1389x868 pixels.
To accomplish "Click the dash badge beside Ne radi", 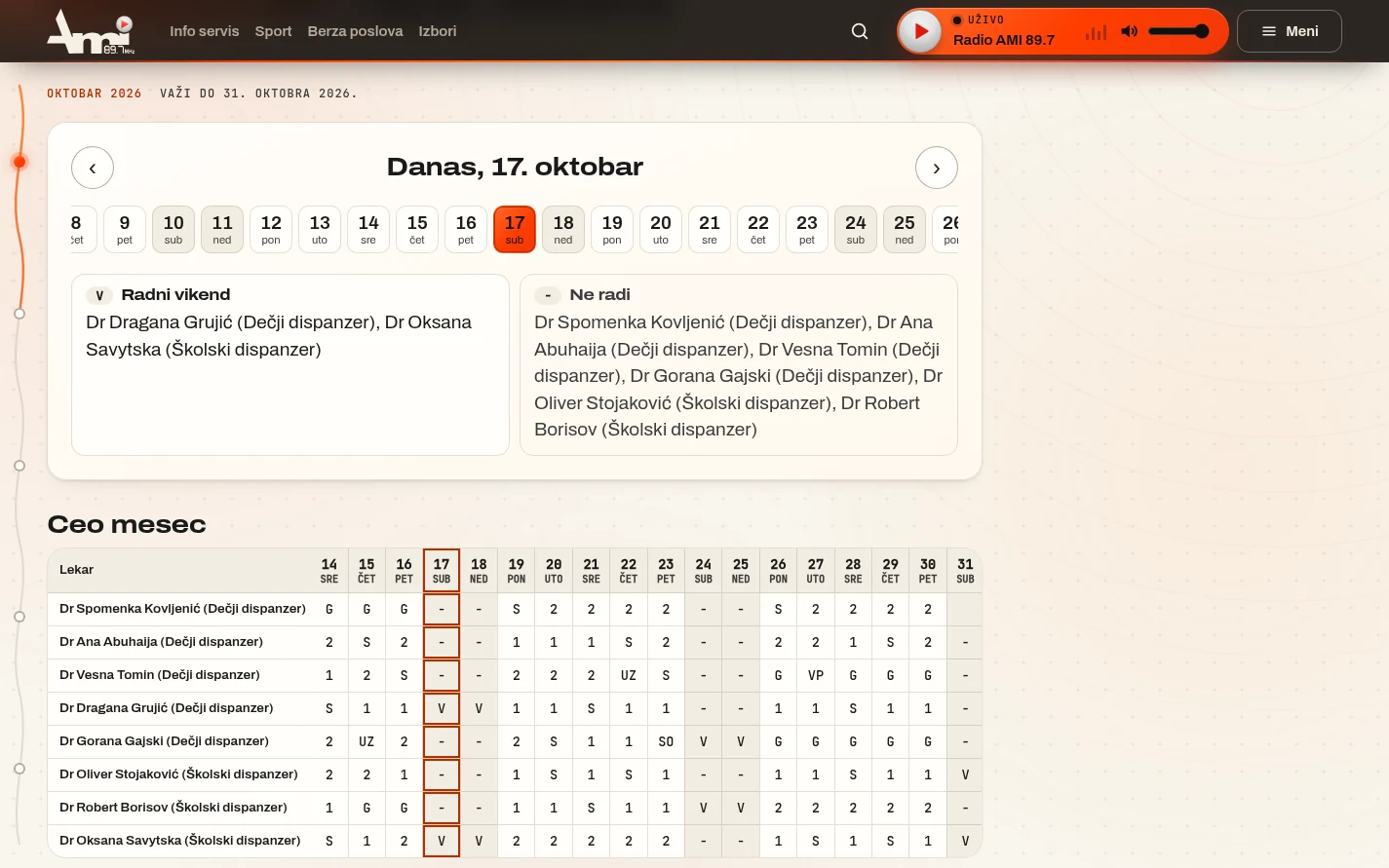I will click(548, 295).
